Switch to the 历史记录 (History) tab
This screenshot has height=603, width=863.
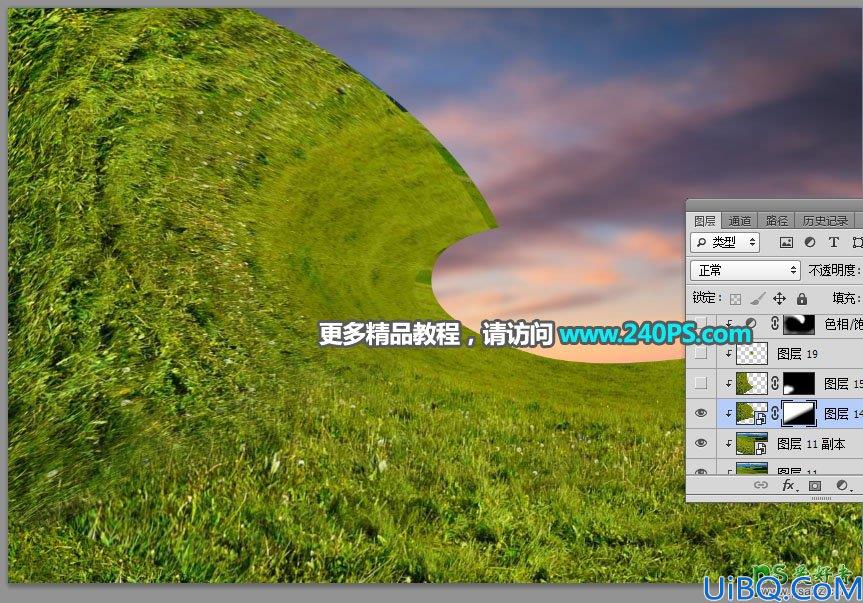[824, 221]
